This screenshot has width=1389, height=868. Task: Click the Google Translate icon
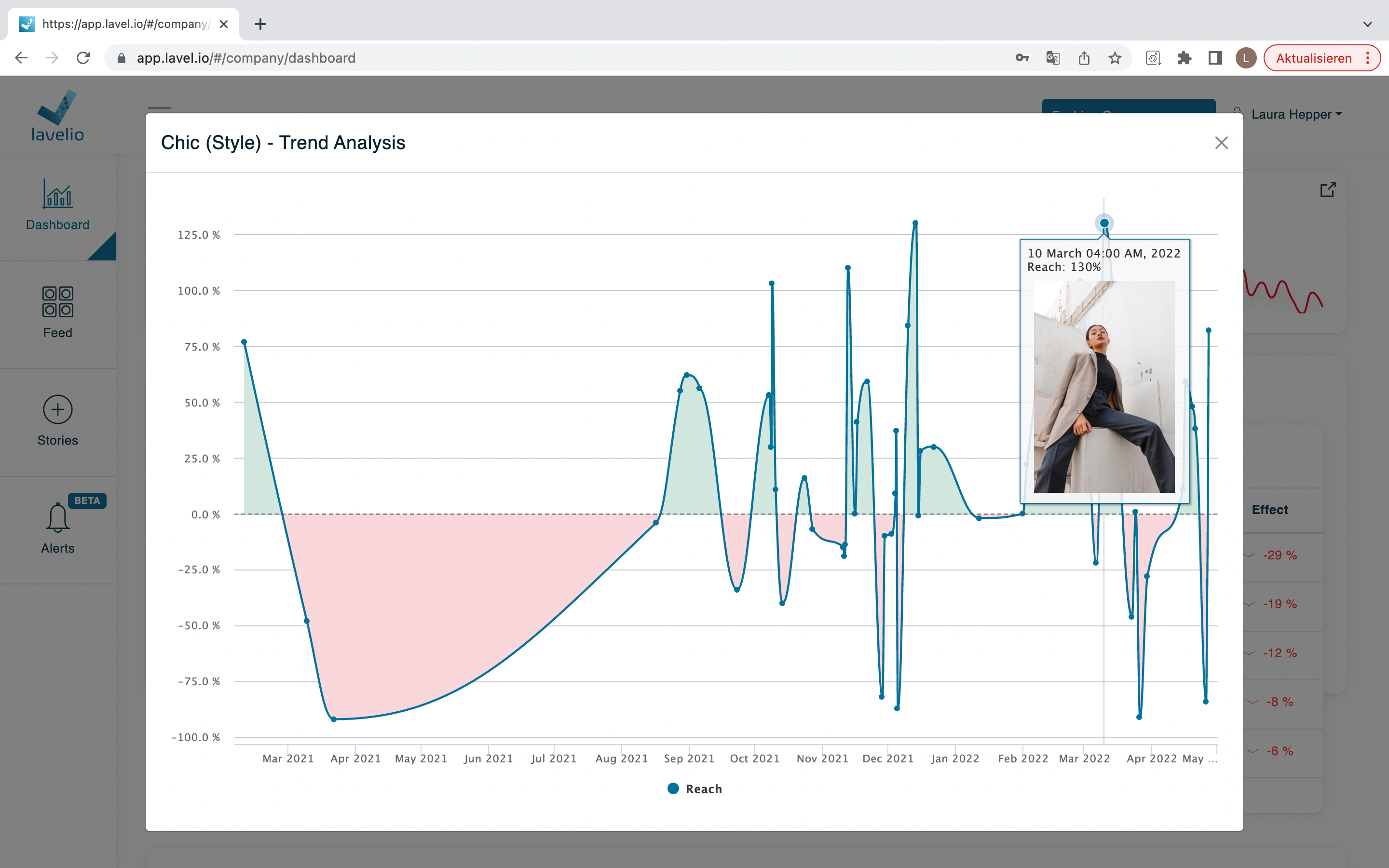(x=1053, y=58)
